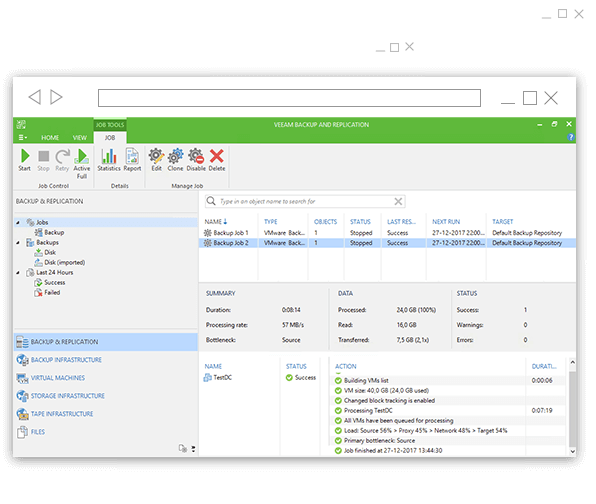Image resolution: width=596 pixels, height=504 pixels.
Task: Click the Duration column header in log
Action: coord(544,366)
